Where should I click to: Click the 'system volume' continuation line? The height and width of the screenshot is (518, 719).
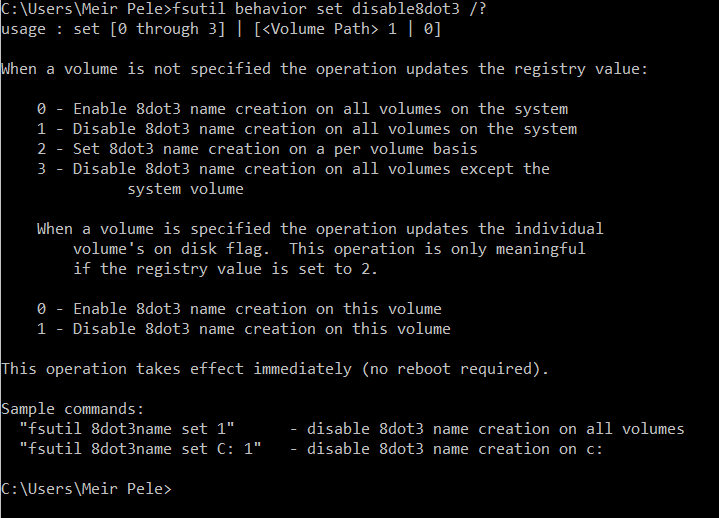click(186, 189)
